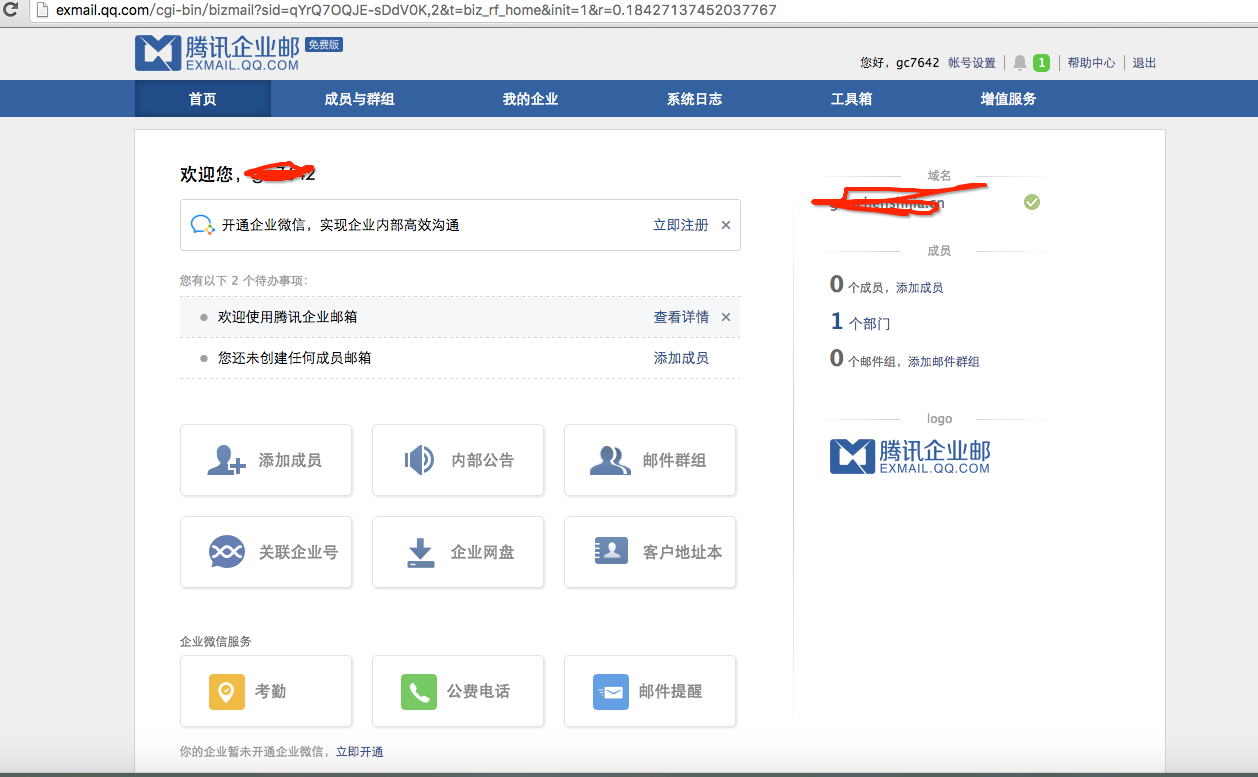Screen dimensions: 1258x777
Task: Click the browser address bar URL
Action: 416,10
